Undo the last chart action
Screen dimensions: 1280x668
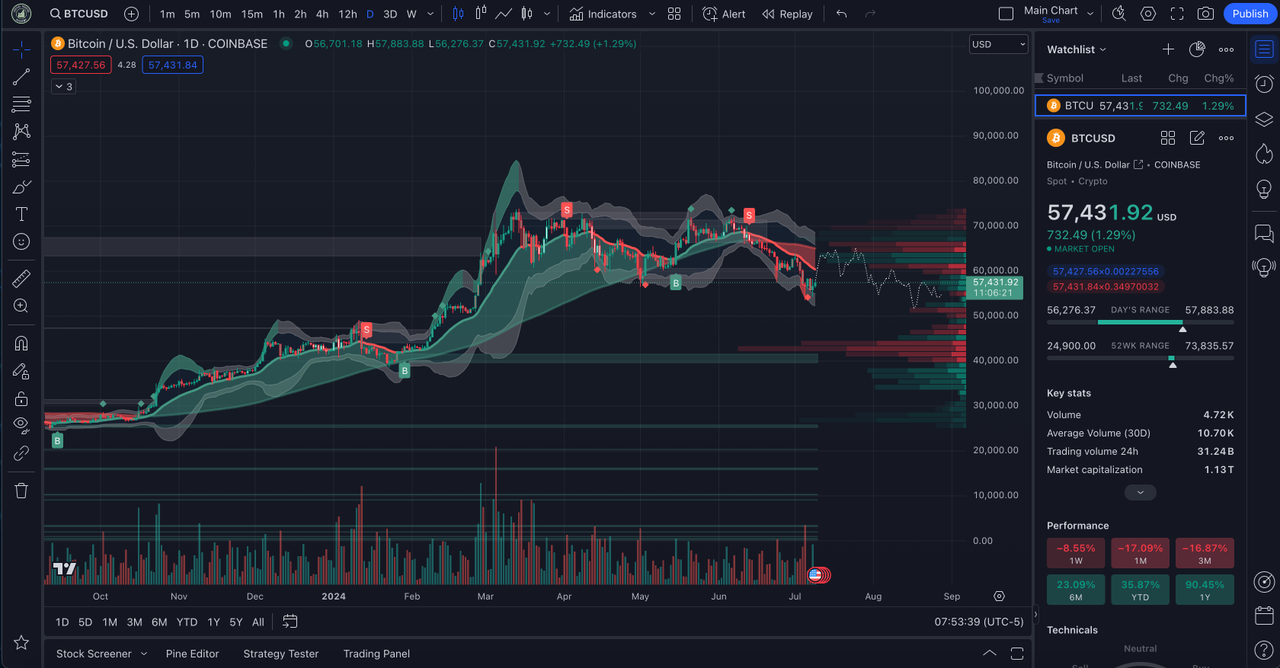pyautogui.click(x=841, y=14)
